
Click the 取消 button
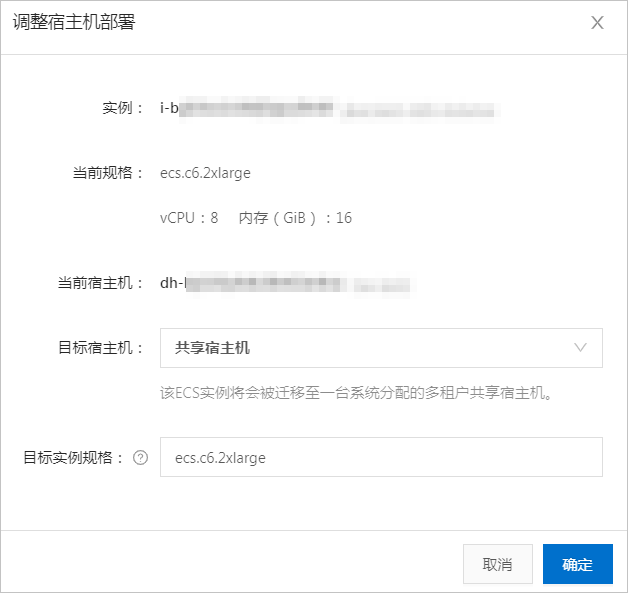click(498, 564)
